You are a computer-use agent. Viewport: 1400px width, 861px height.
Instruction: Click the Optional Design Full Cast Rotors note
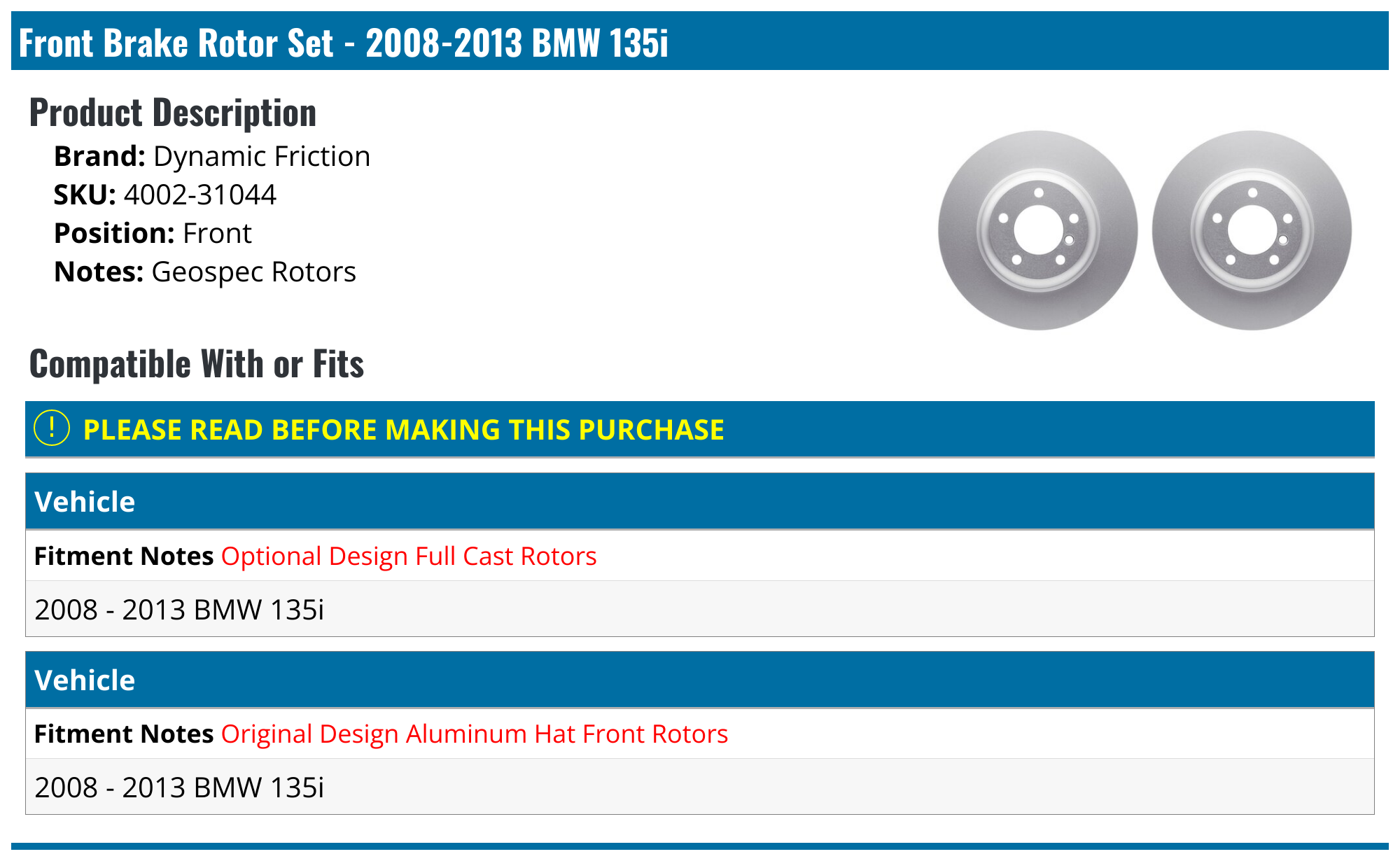click(409, 556)
